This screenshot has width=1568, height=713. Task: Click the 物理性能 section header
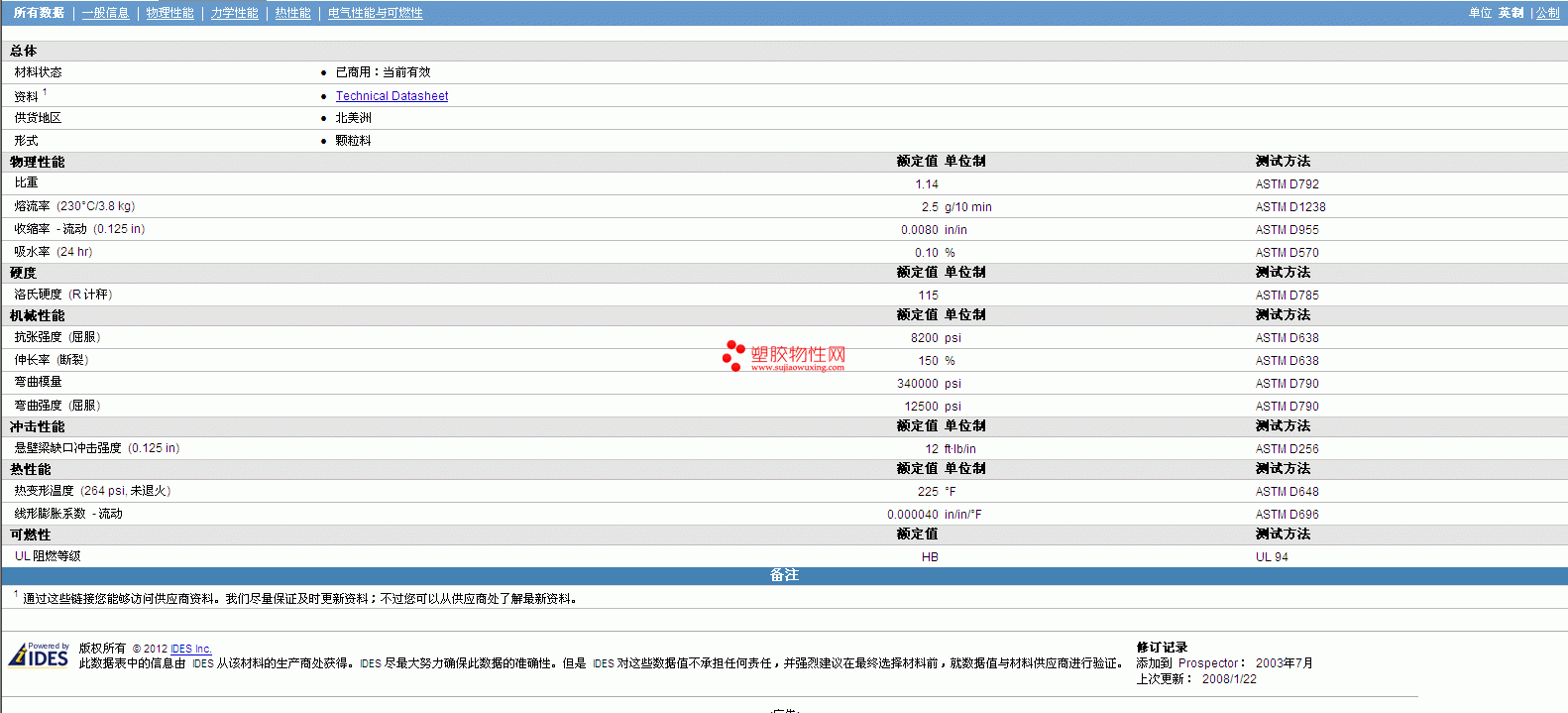point(38,162)
